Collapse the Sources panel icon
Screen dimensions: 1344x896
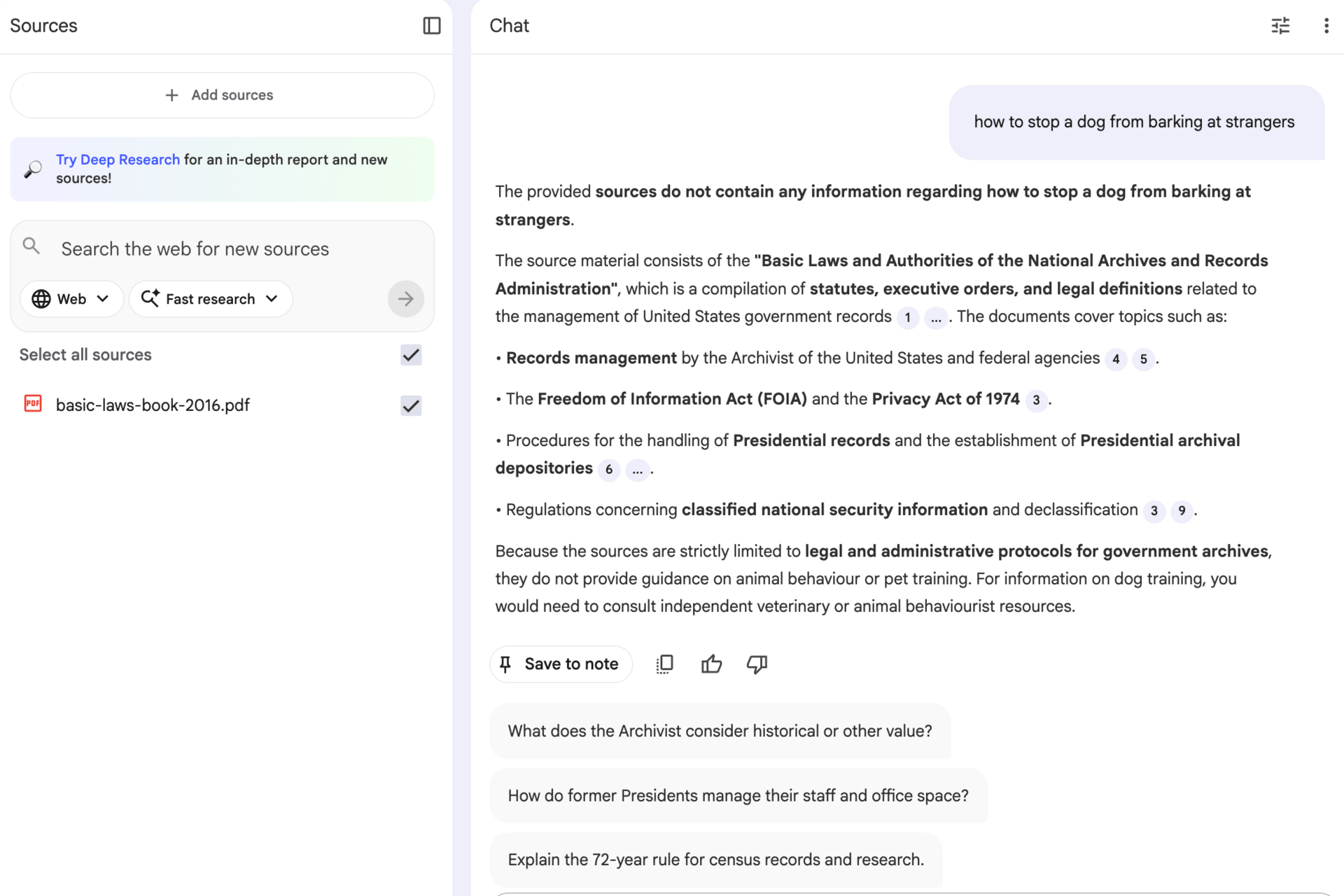[432, 26]
